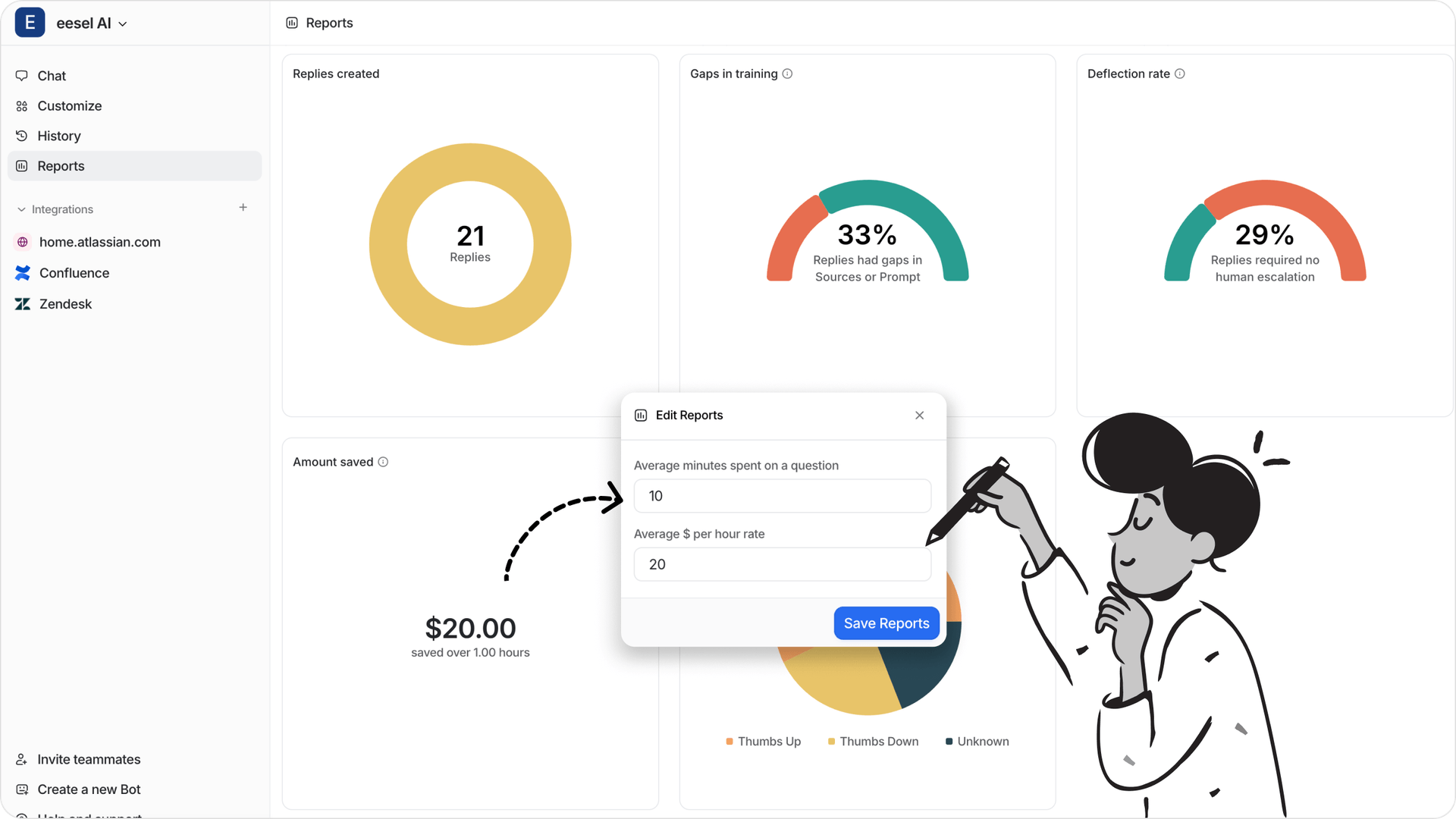Focus the average $ per hour rate field
The width and height of the screenshot is (1456, 819).
coord(783,564)
